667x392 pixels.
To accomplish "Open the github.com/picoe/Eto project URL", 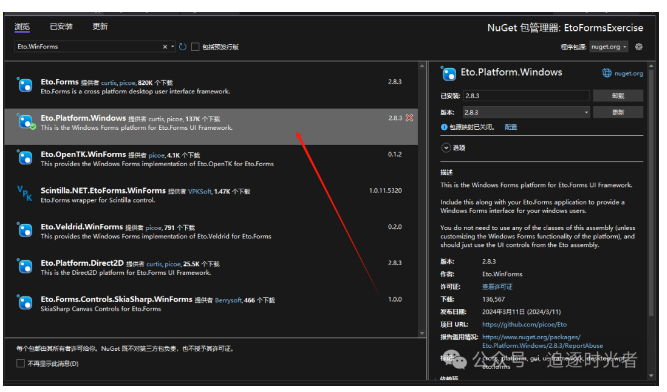I will [x=524, y=324].
